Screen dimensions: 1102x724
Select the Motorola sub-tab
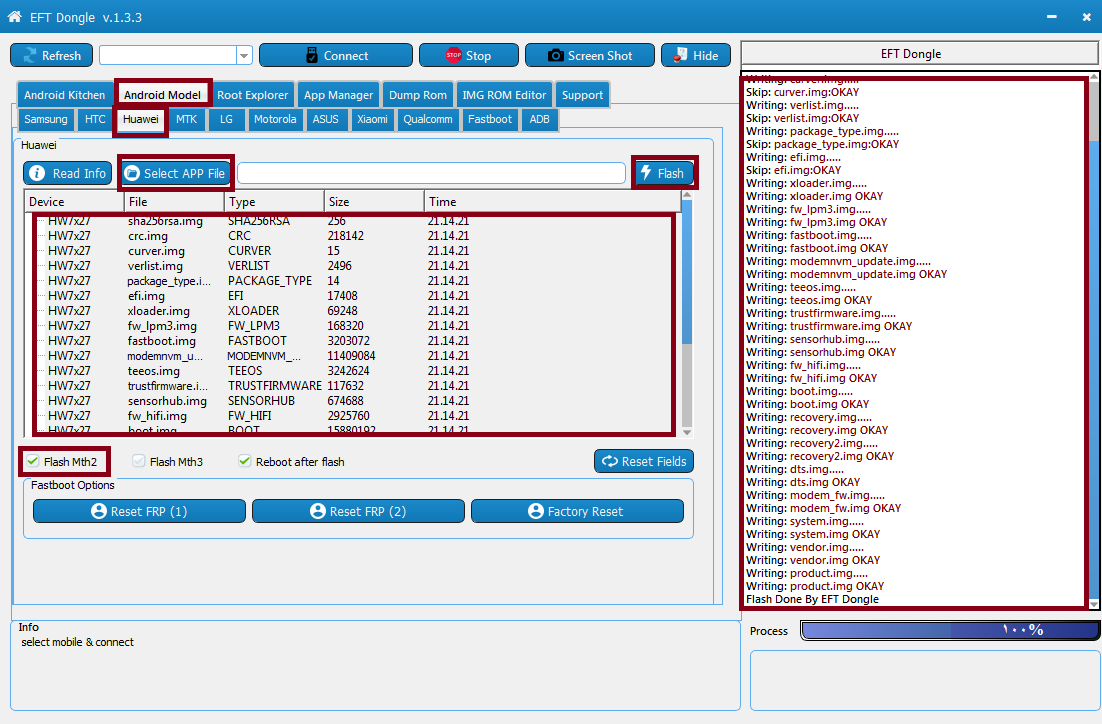click(x=275, y=119)
